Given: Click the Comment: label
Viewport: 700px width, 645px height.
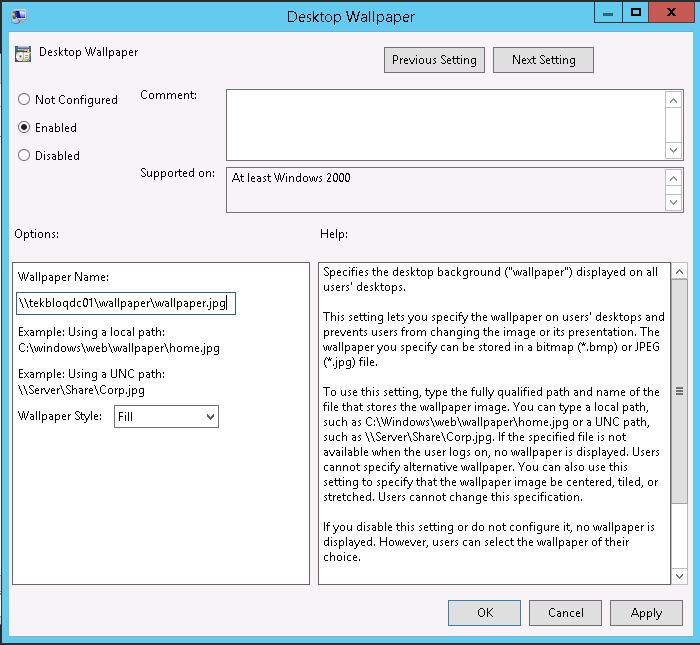Looking at the screenshot, I should [168, 95].
